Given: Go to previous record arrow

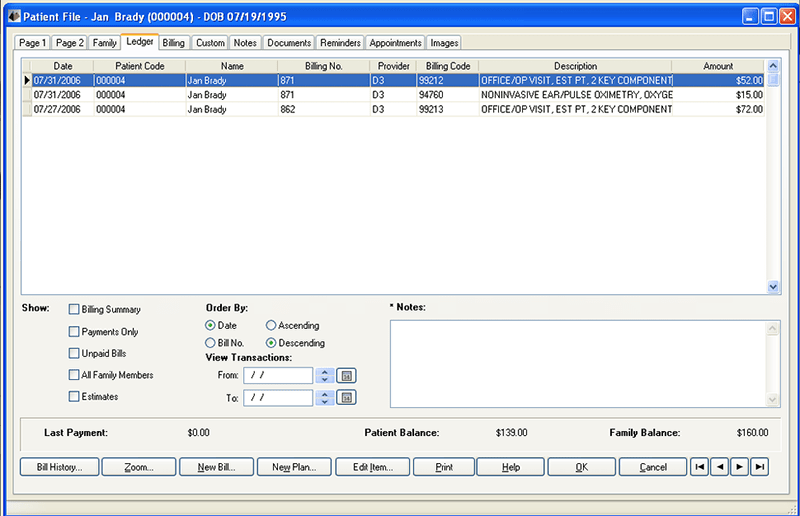Looking at the screenshot, I should pos(719,467).
